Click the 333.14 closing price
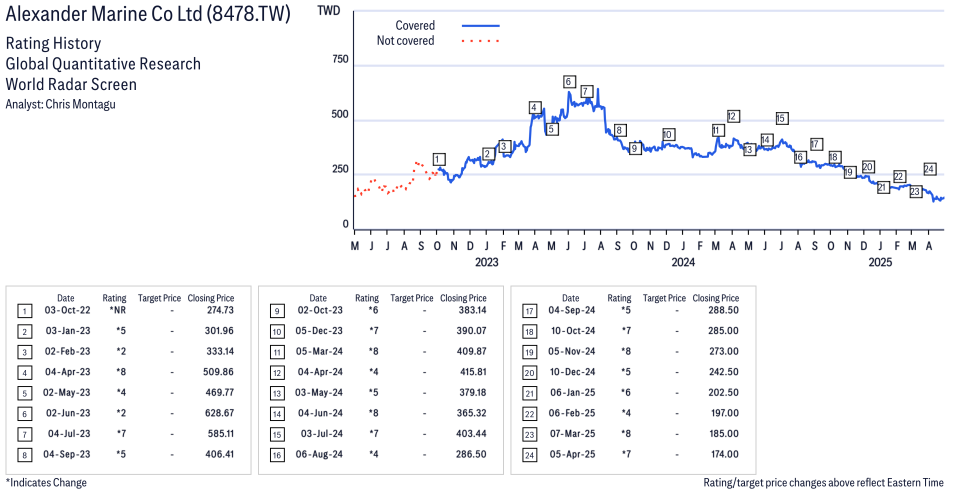 coord(220,351)
